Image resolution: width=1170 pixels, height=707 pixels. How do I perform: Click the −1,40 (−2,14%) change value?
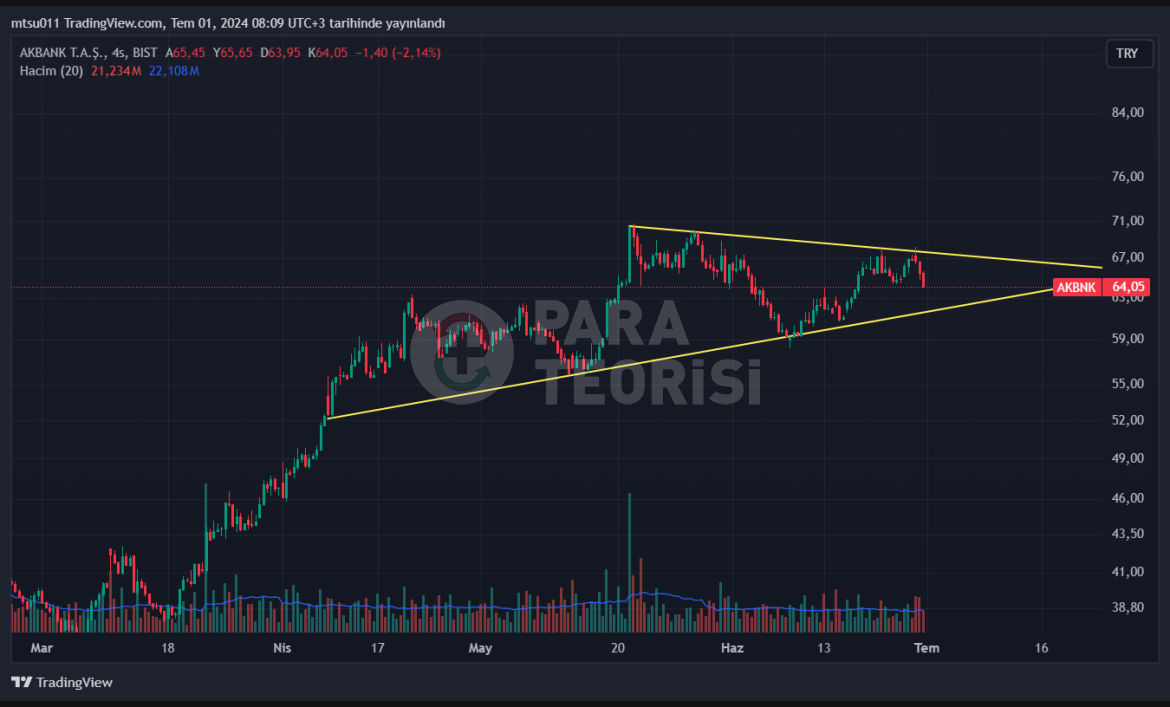pos(398,53)
